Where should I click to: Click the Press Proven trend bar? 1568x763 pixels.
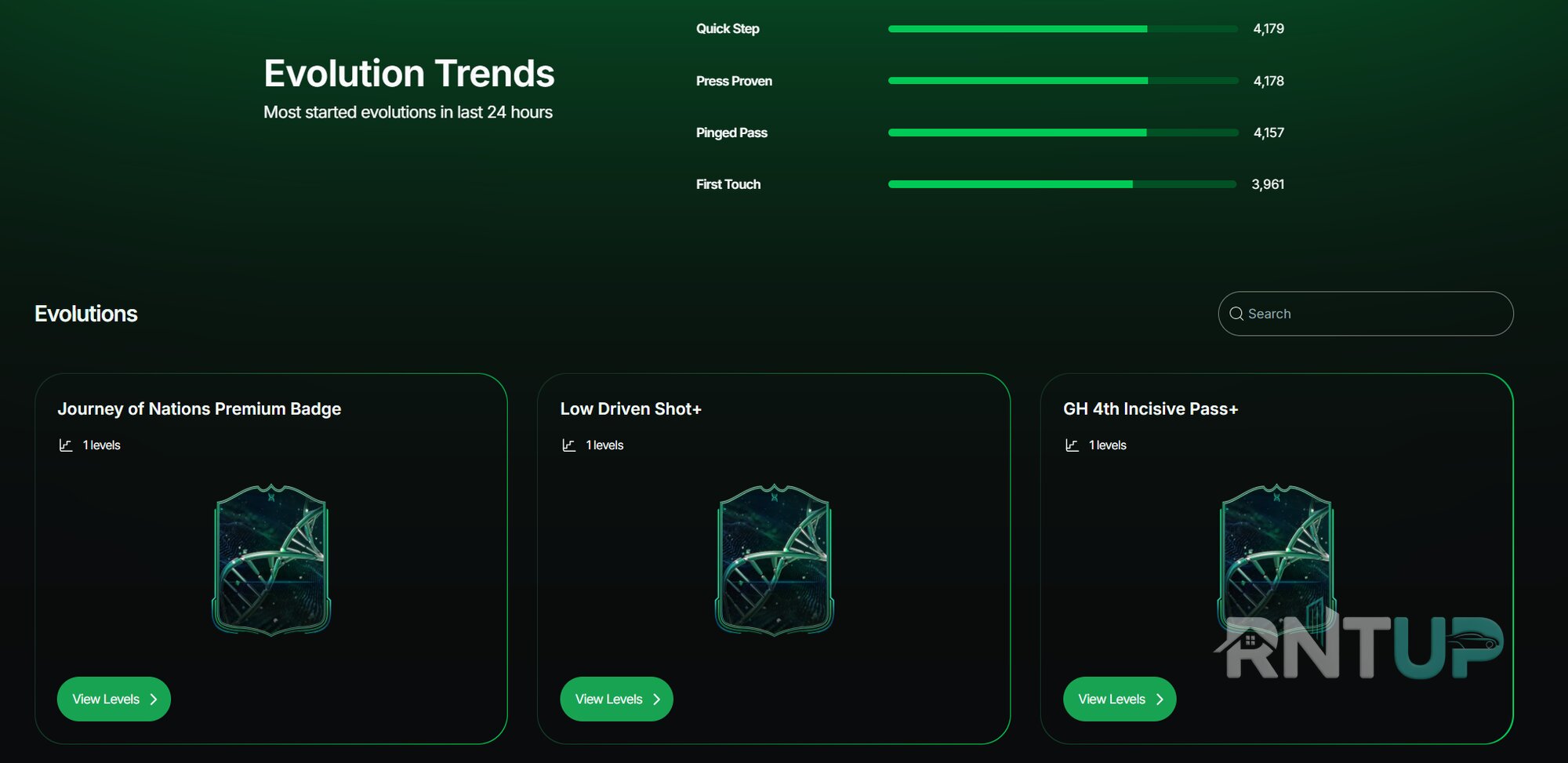click(1063, 81)
